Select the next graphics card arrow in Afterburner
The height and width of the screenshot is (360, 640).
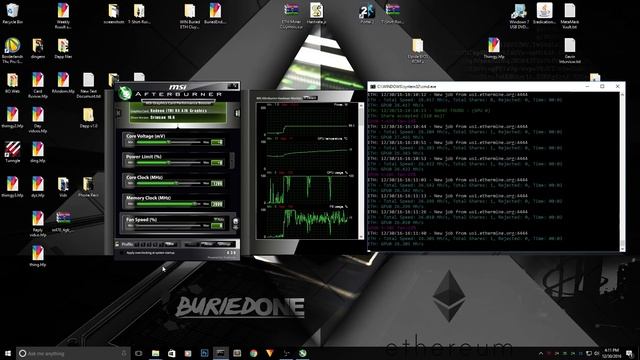coord(237,113)
